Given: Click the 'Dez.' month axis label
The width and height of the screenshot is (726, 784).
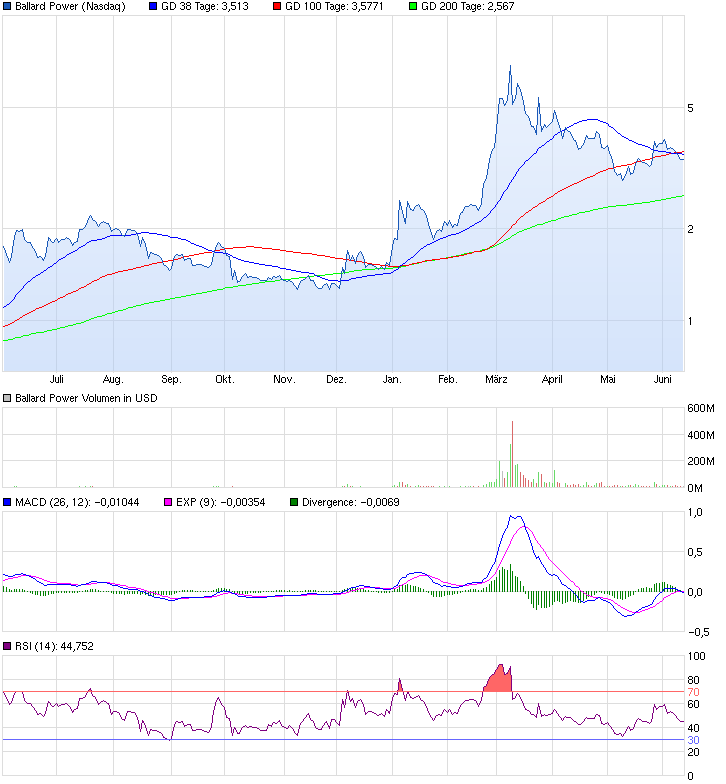Looking at the screenshot, I should [x=336, y=380].
